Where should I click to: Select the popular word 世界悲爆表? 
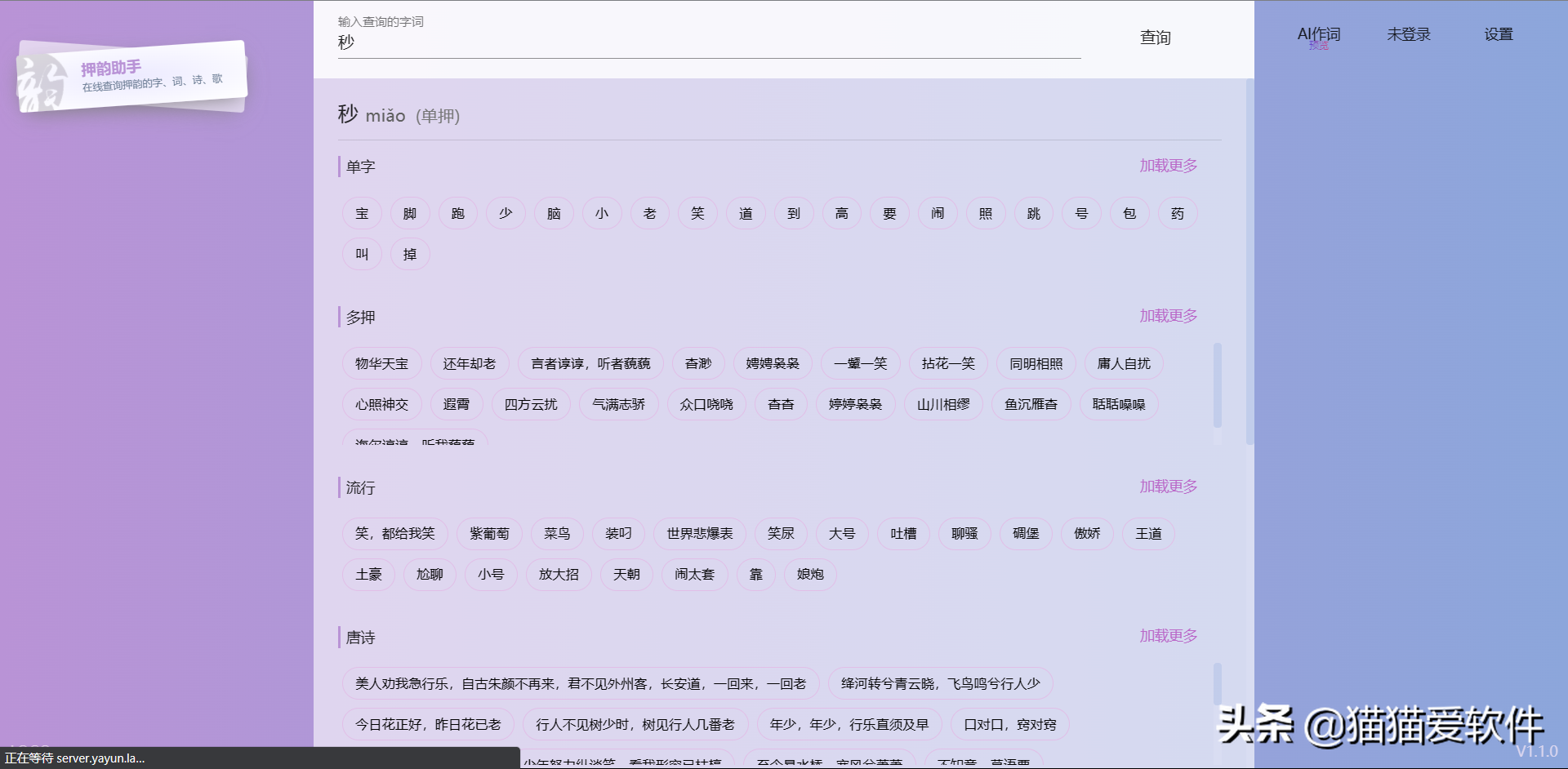pyautogui.click(x=700, y=534)
